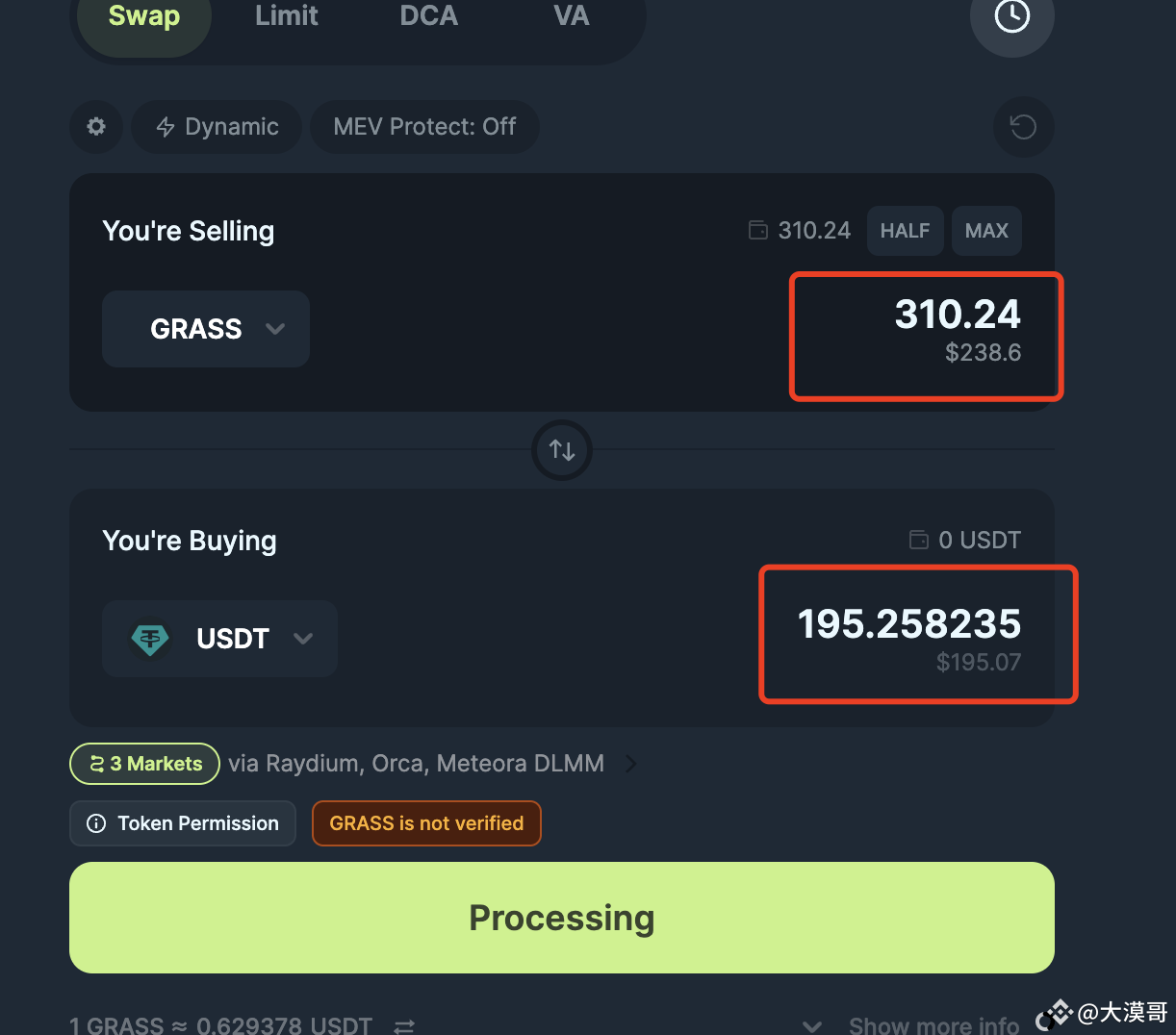This screenshot has height=1035, width=1176.
Task: Click the wallet icon beside 310.24 balance
Action: (757, 230)
